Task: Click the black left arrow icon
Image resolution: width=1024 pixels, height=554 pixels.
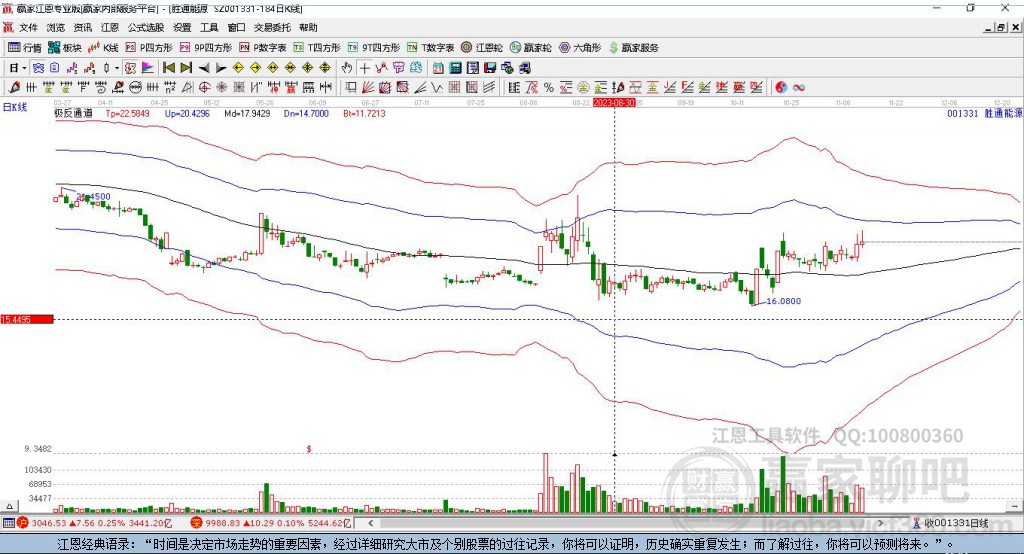Action: point(204,68)
